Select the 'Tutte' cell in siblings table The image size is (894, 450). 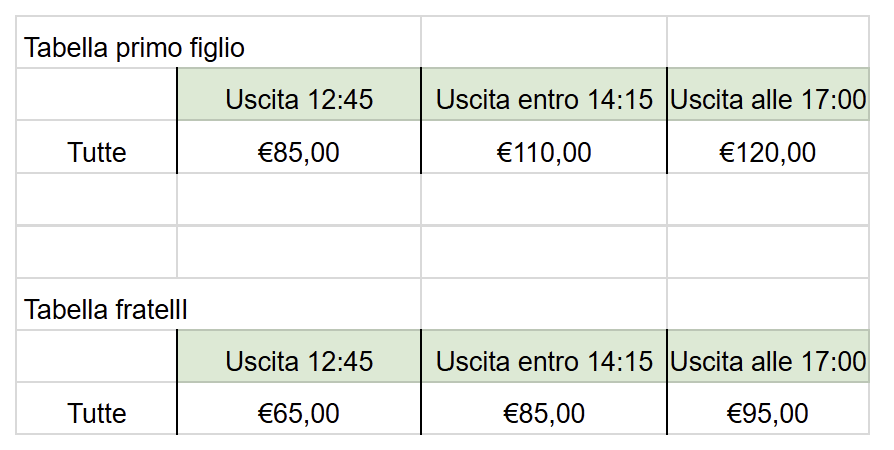coord(97,413)
